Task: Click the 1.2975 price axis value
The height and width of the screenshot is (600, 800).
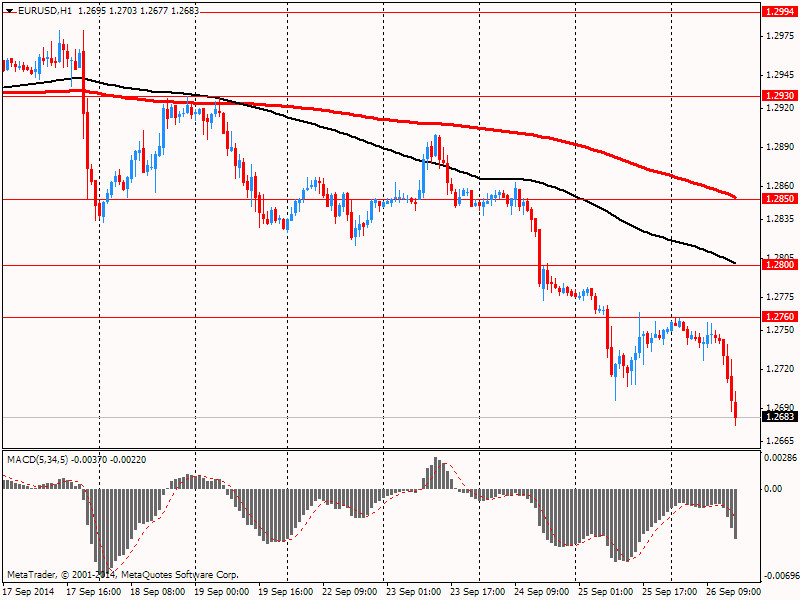Action: click(x=780, y=36)
